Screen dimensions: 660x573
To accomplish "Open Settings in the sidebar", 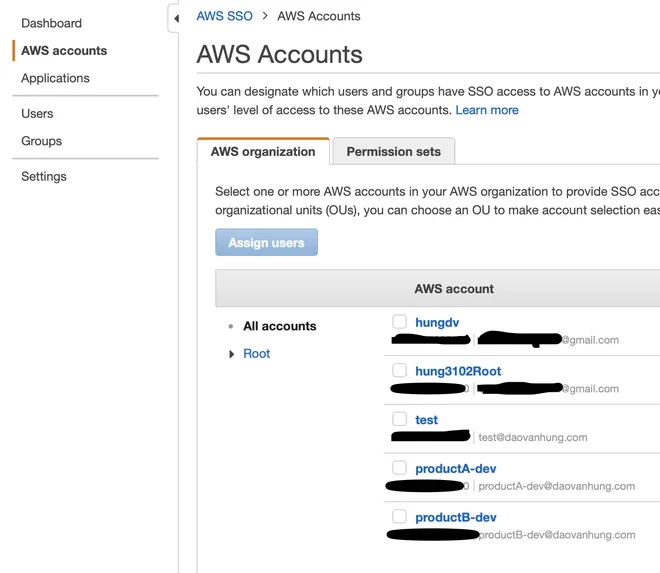I will coord(44,176).
